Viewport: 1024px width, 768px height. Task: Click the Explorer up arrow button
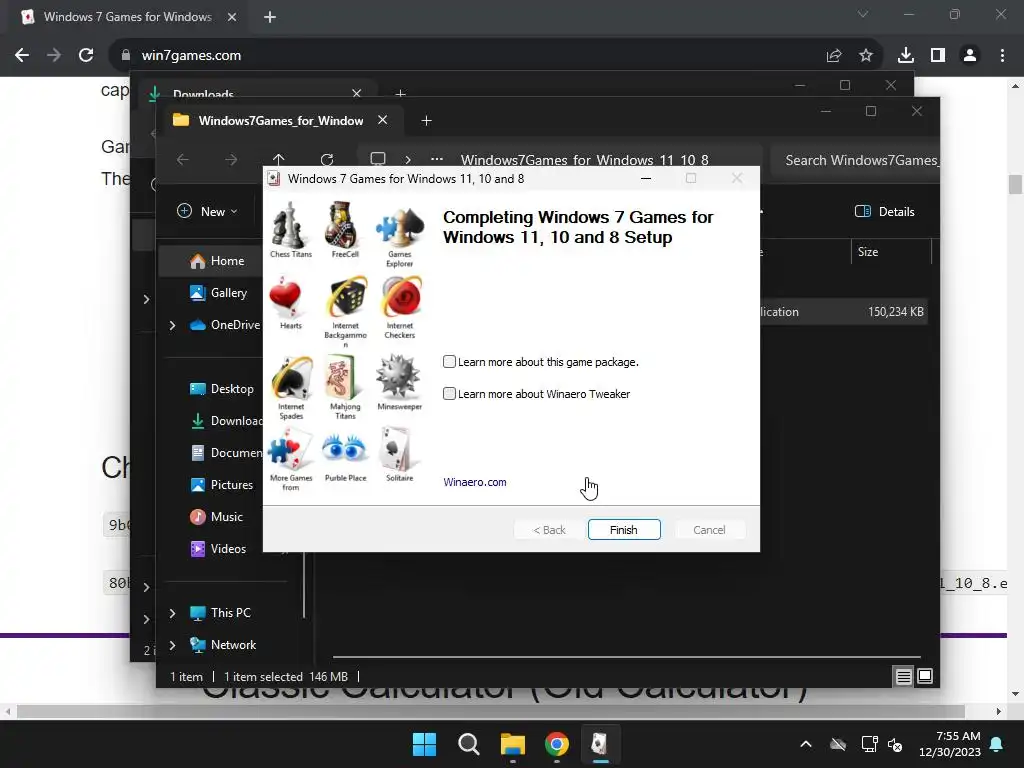point(278,159)
